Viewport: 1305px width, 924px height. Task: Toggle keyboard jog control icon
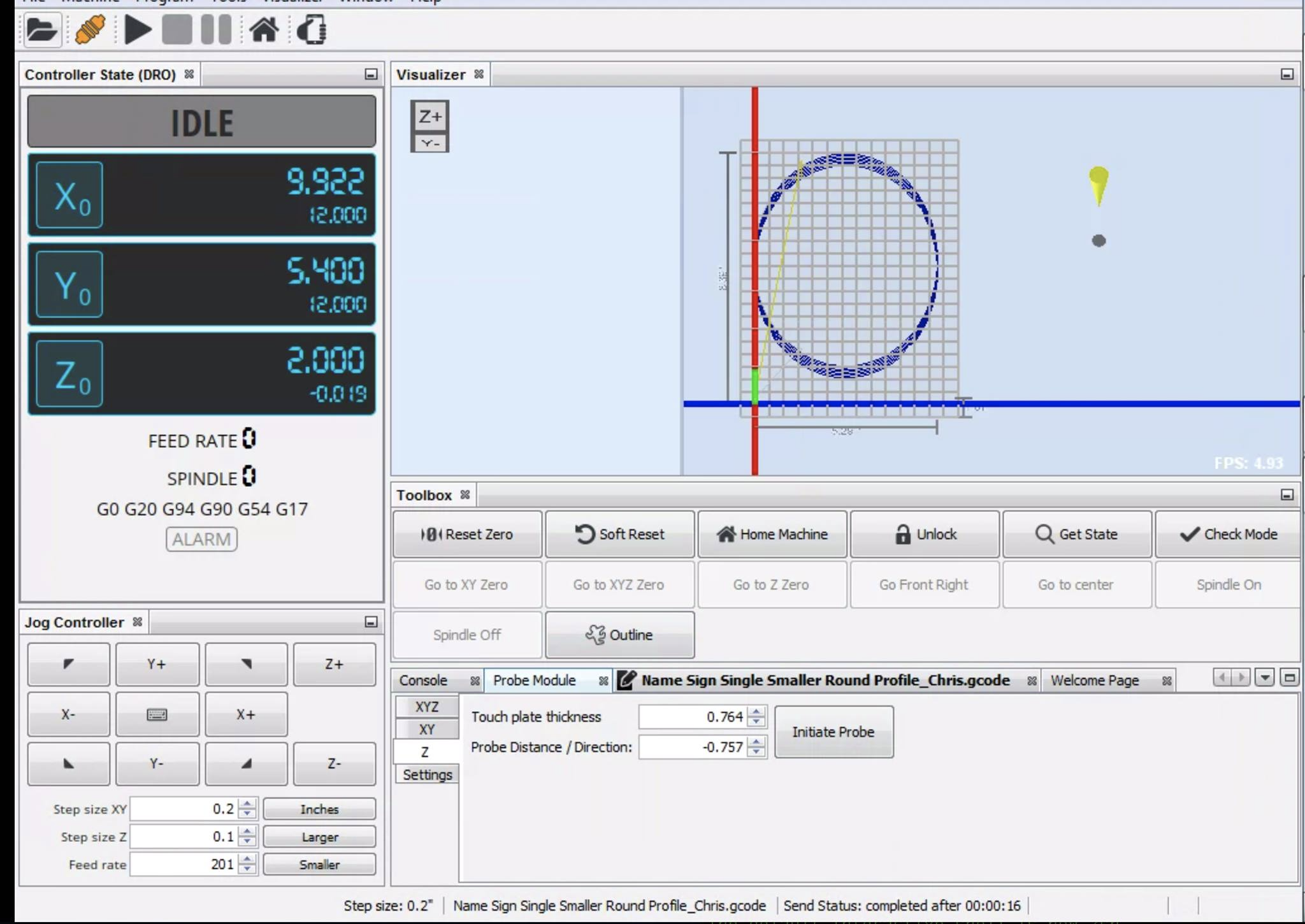tap(157, 714)
